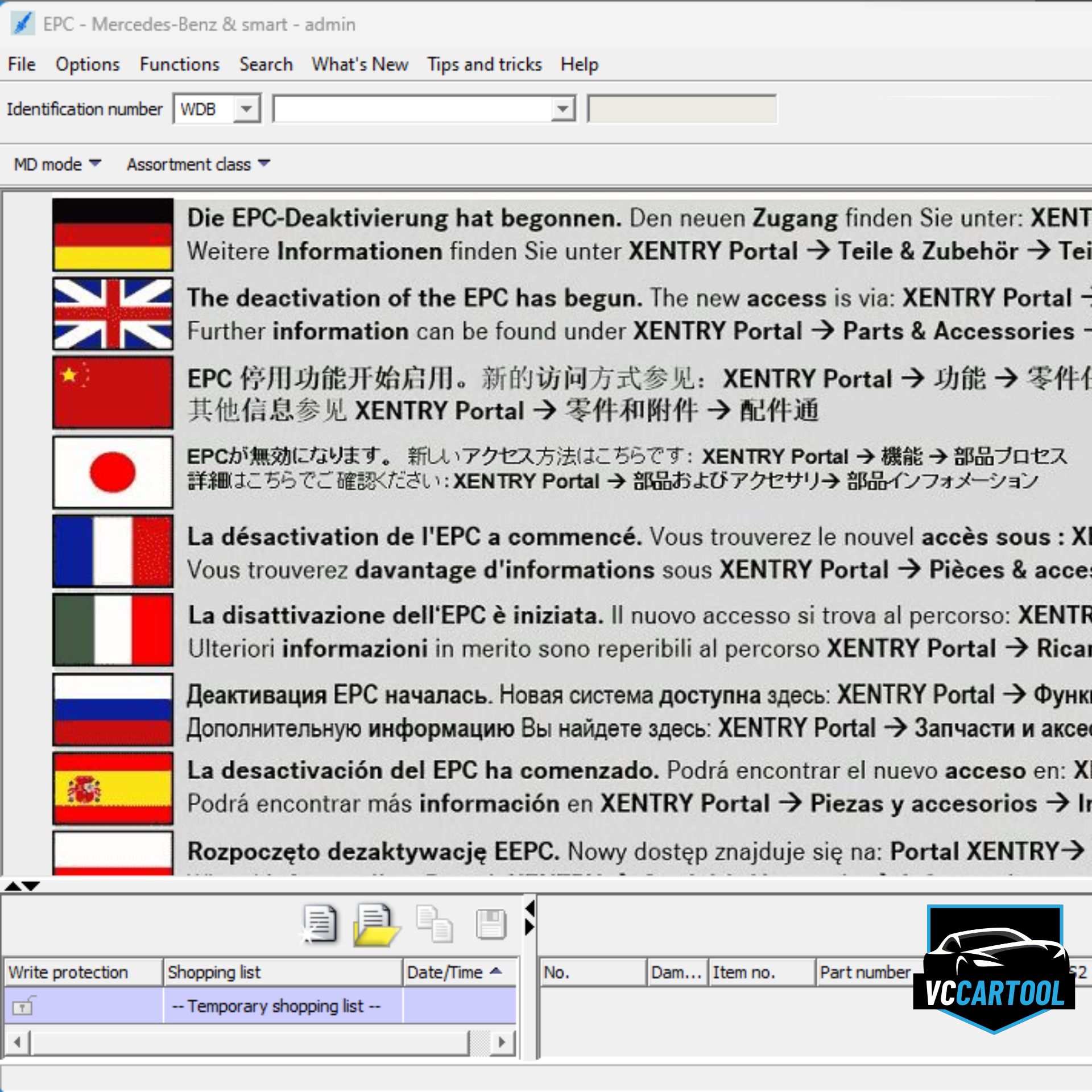1092x1092 pixels.
Task: Click the German flag image
Action: tap(113, 234)
